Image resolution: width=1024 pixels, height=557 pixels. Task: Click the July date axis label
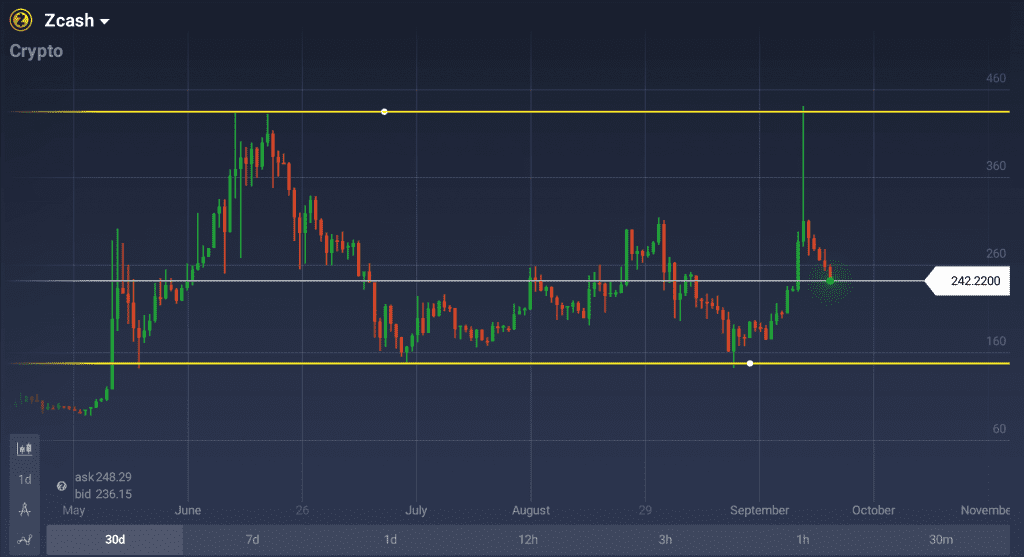416,510
